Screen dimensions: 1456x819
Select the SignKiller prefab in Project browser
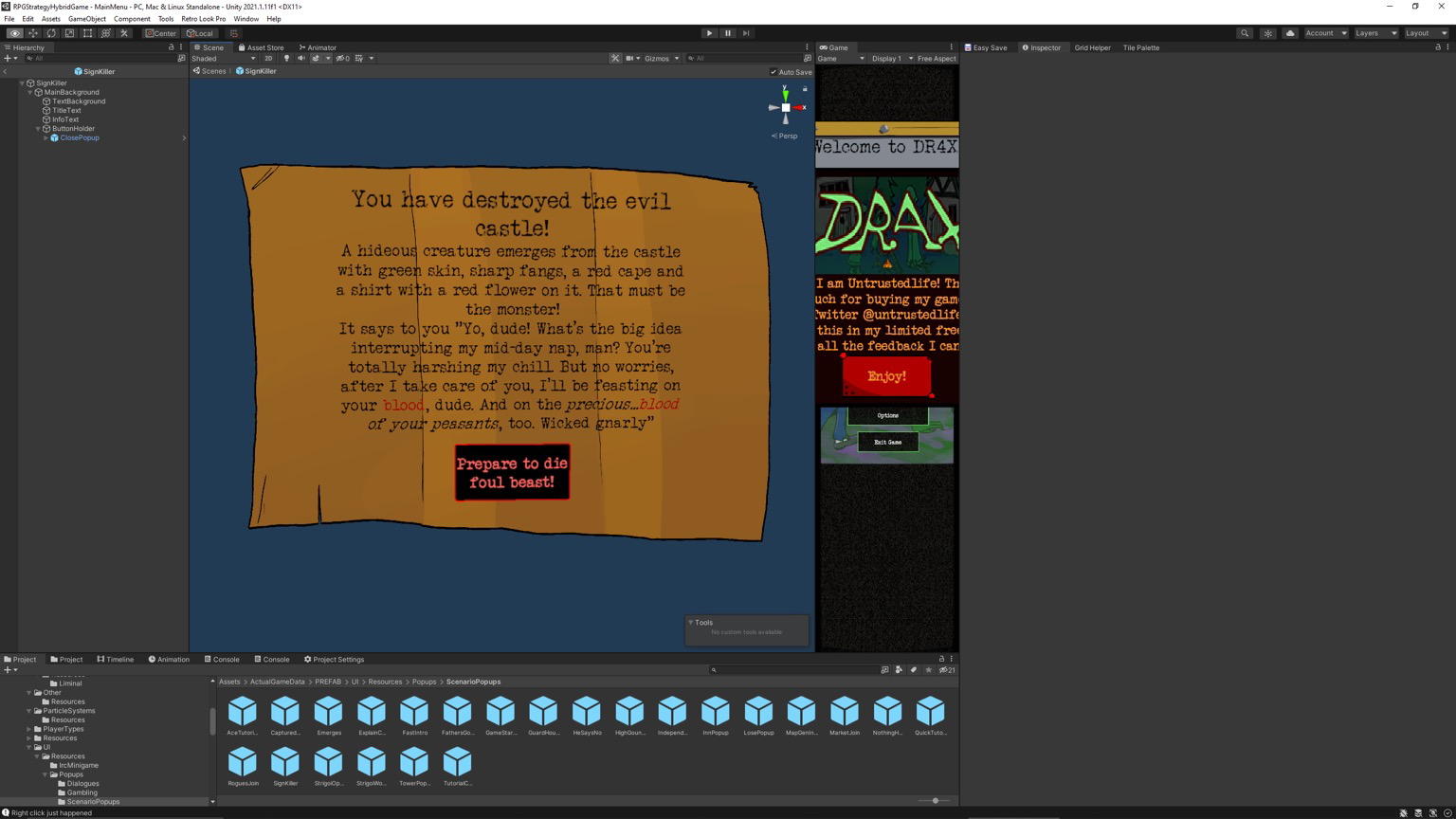point(285,766)
